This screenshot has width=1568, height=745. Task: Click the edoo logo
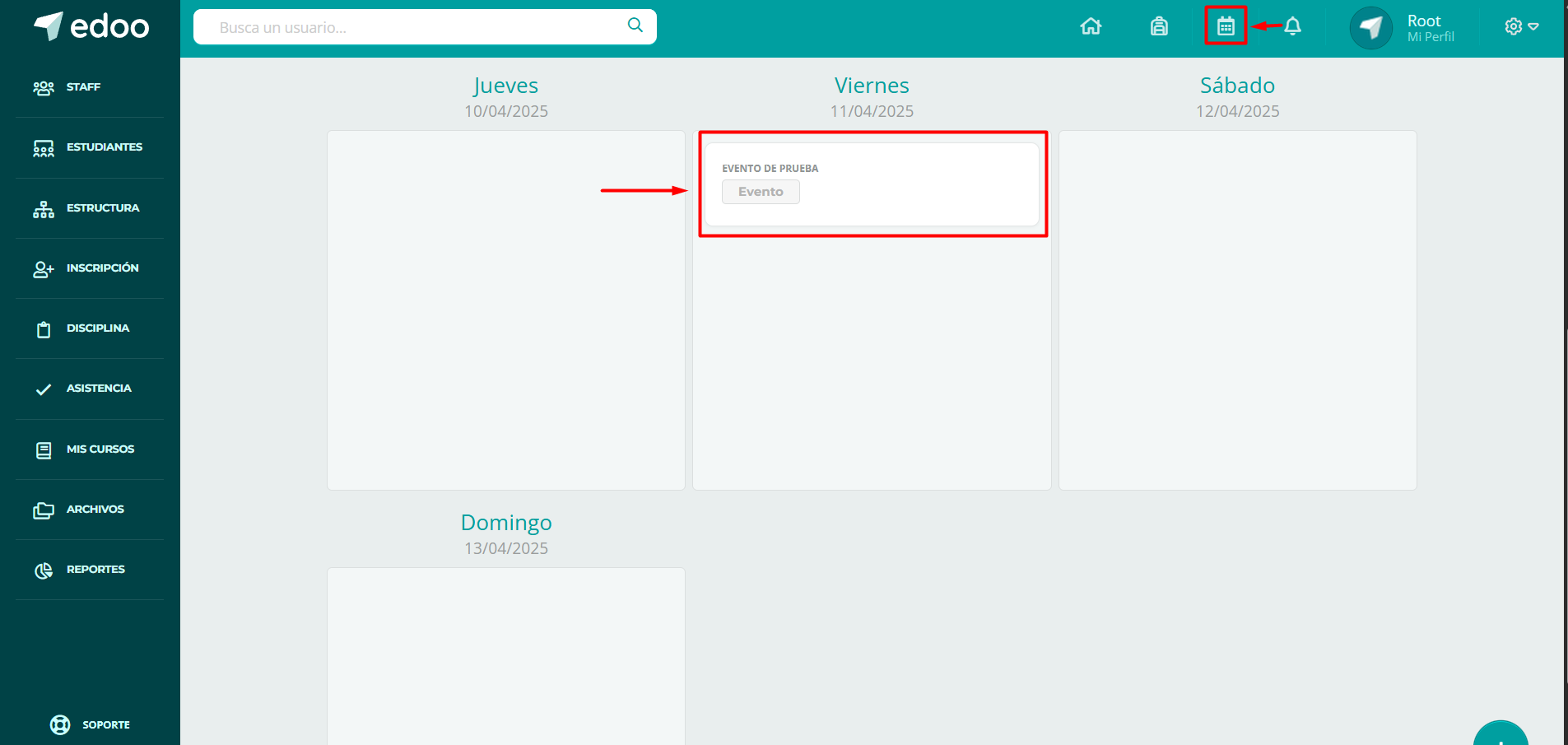pos(91,26)
